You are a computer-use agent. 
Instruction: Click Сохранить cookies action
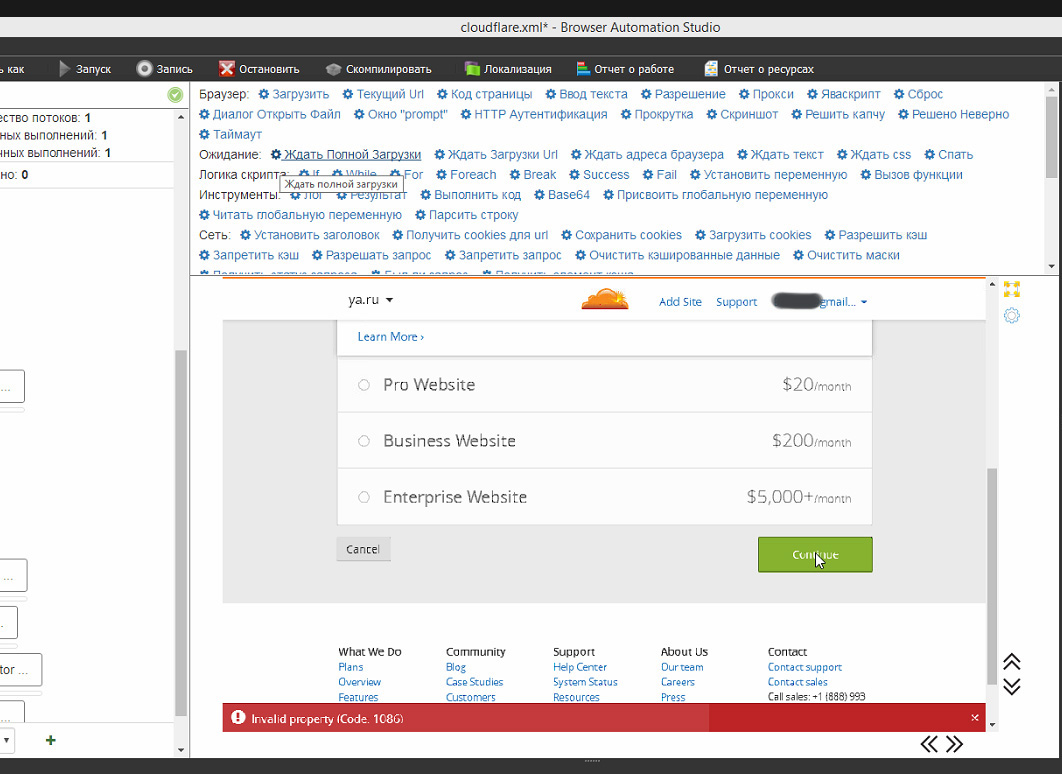621,235
